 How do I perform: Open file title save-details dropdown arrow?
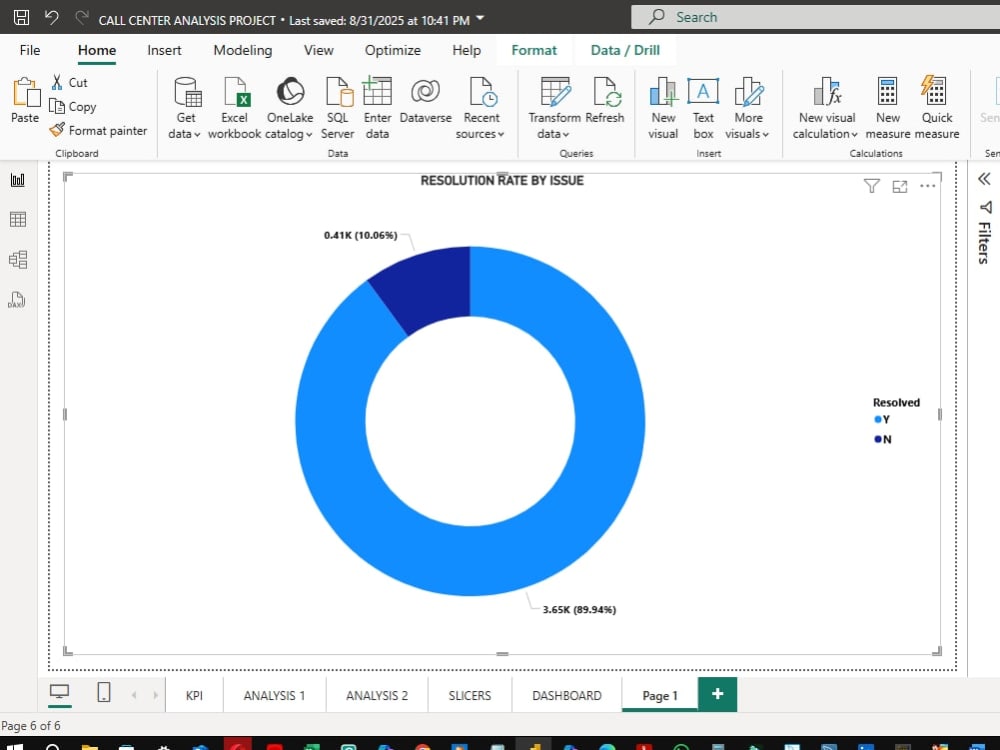click(480, 18)
